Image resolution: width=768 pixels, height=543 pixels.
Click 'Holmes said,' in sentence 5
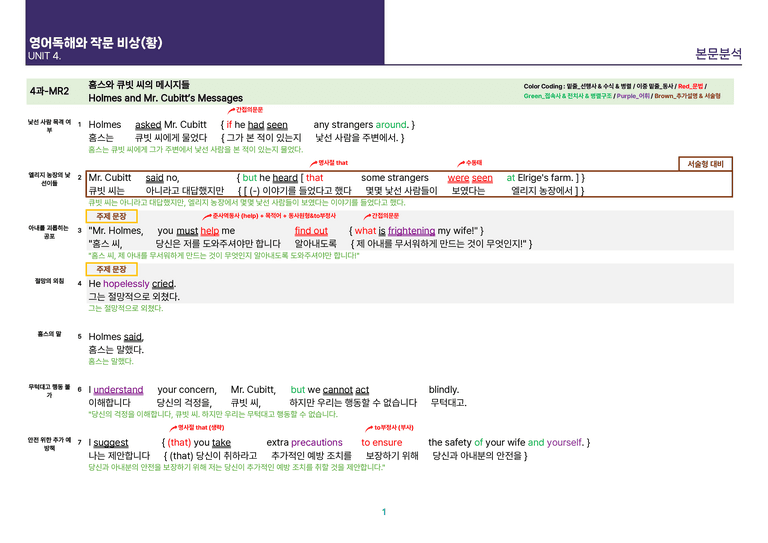tap(116, 336)
